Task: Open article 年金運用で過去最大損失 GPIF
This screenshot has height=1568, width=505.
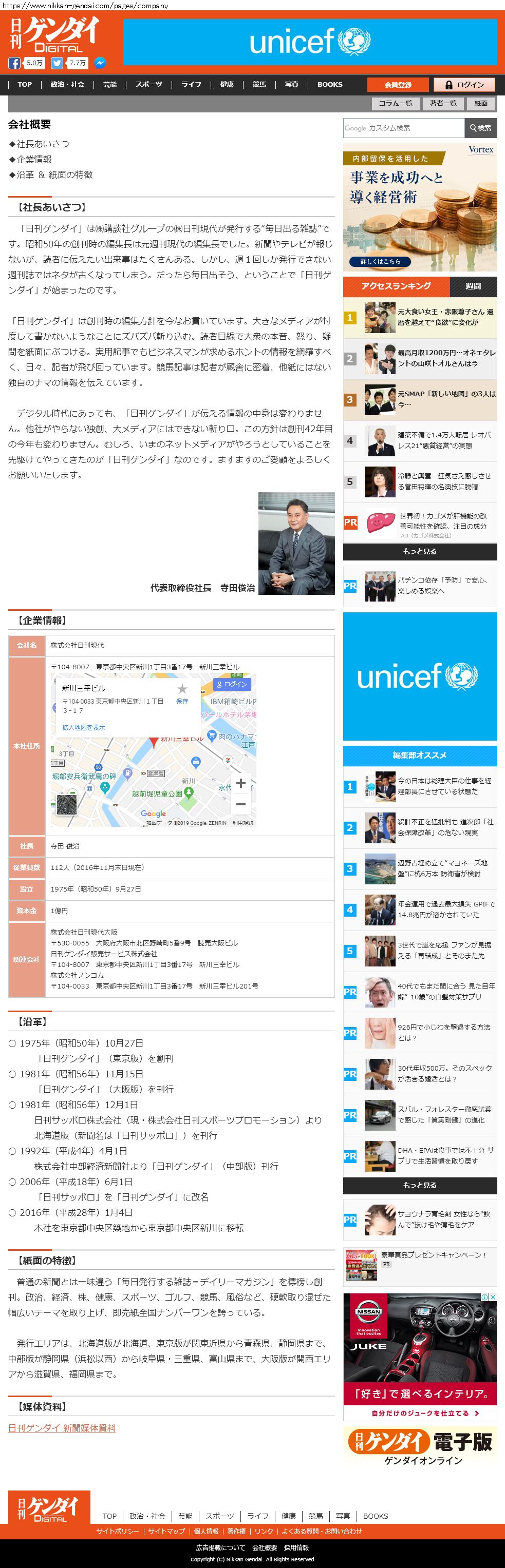Action: click(x=446, y=909)
